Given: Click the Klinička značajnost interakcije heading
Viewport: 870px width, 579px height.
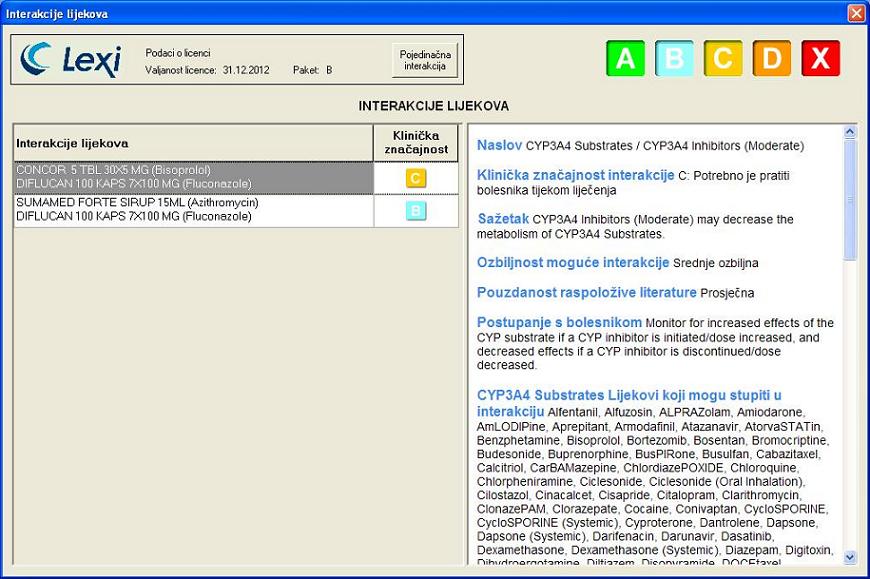Looking at the screenshot, I should 575,175.
